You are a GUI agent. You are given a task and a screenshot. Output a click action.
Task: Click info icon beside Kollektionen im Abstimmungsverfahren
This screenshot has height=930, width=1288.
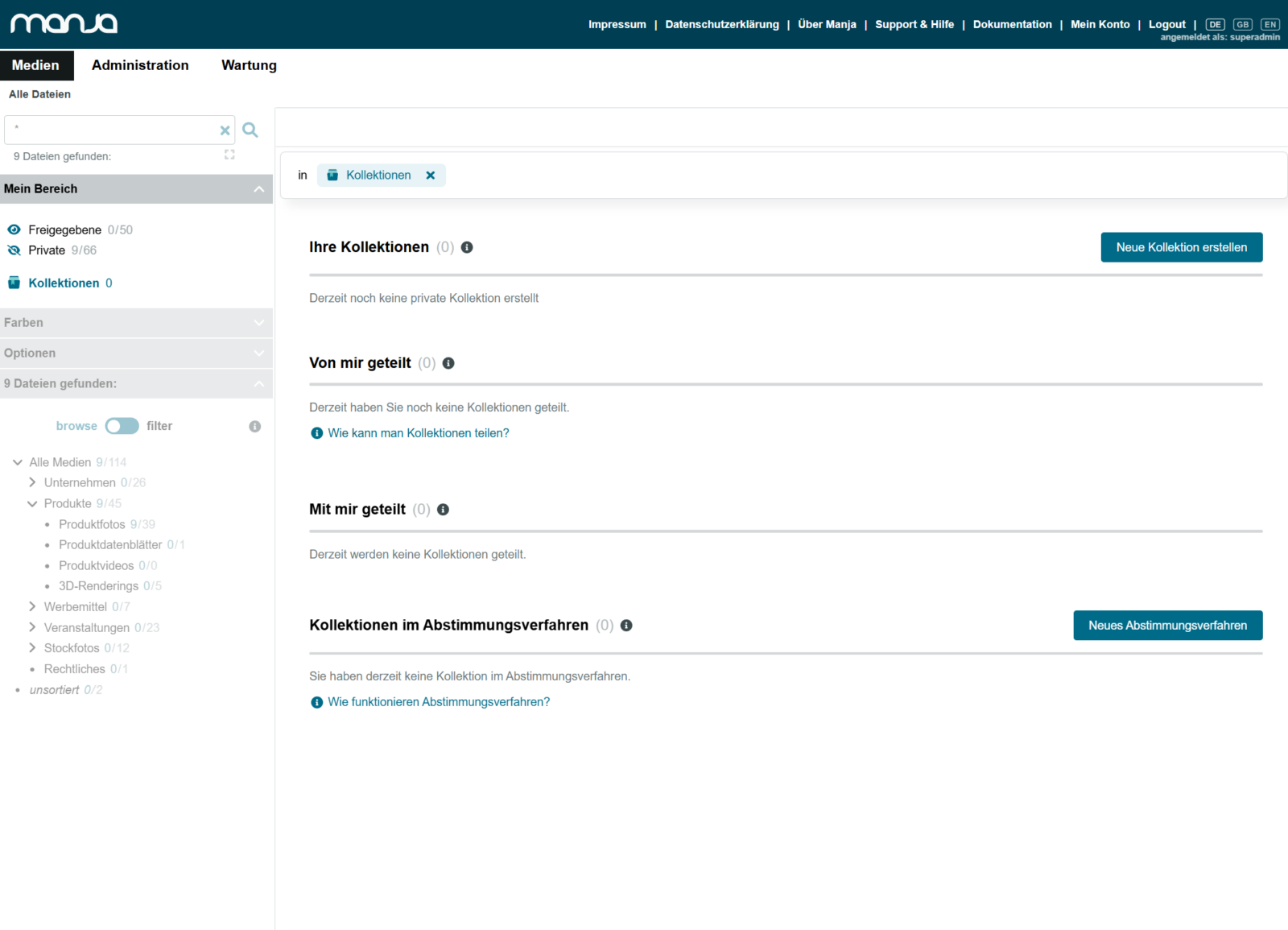click(x=626, y=626)
